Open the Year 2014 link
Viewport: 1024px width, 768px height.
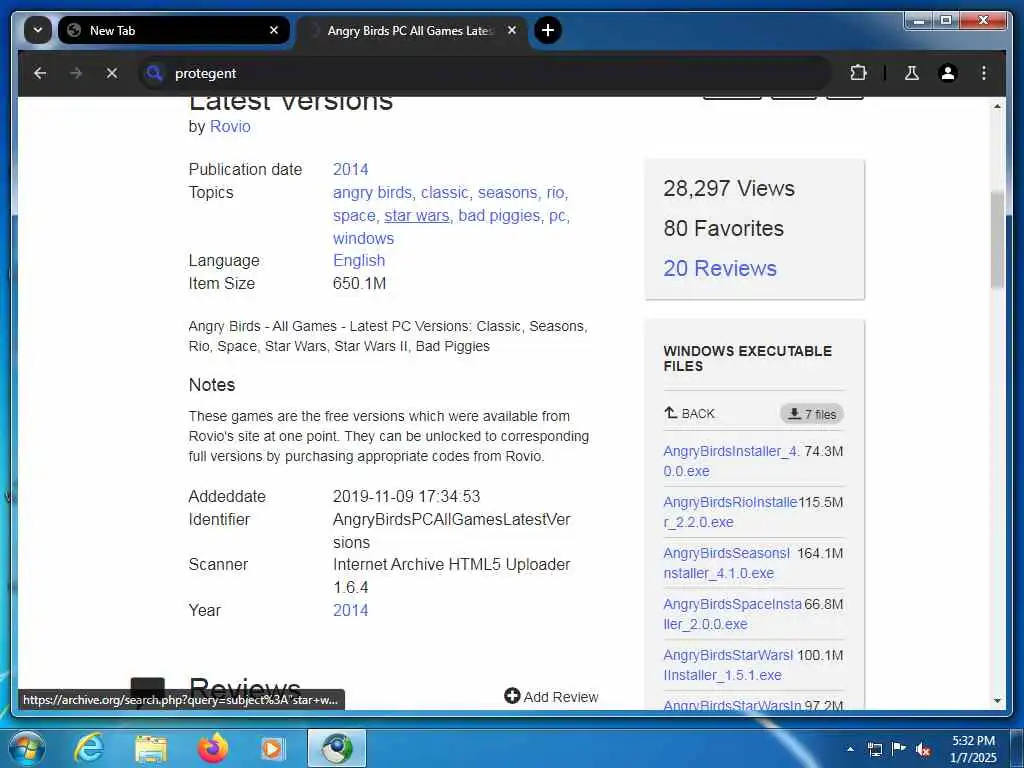[x=351, y=611]
